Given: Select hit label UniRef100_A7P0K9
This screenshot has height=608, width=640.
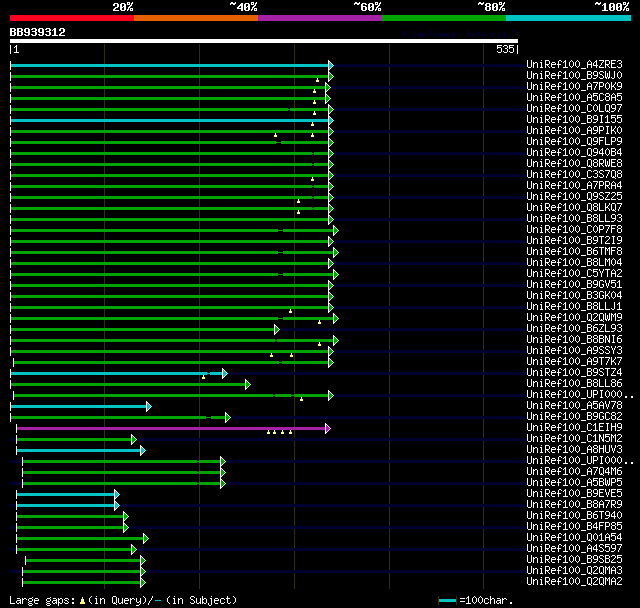Looking at the screenshot, I should tap(574, 87).
